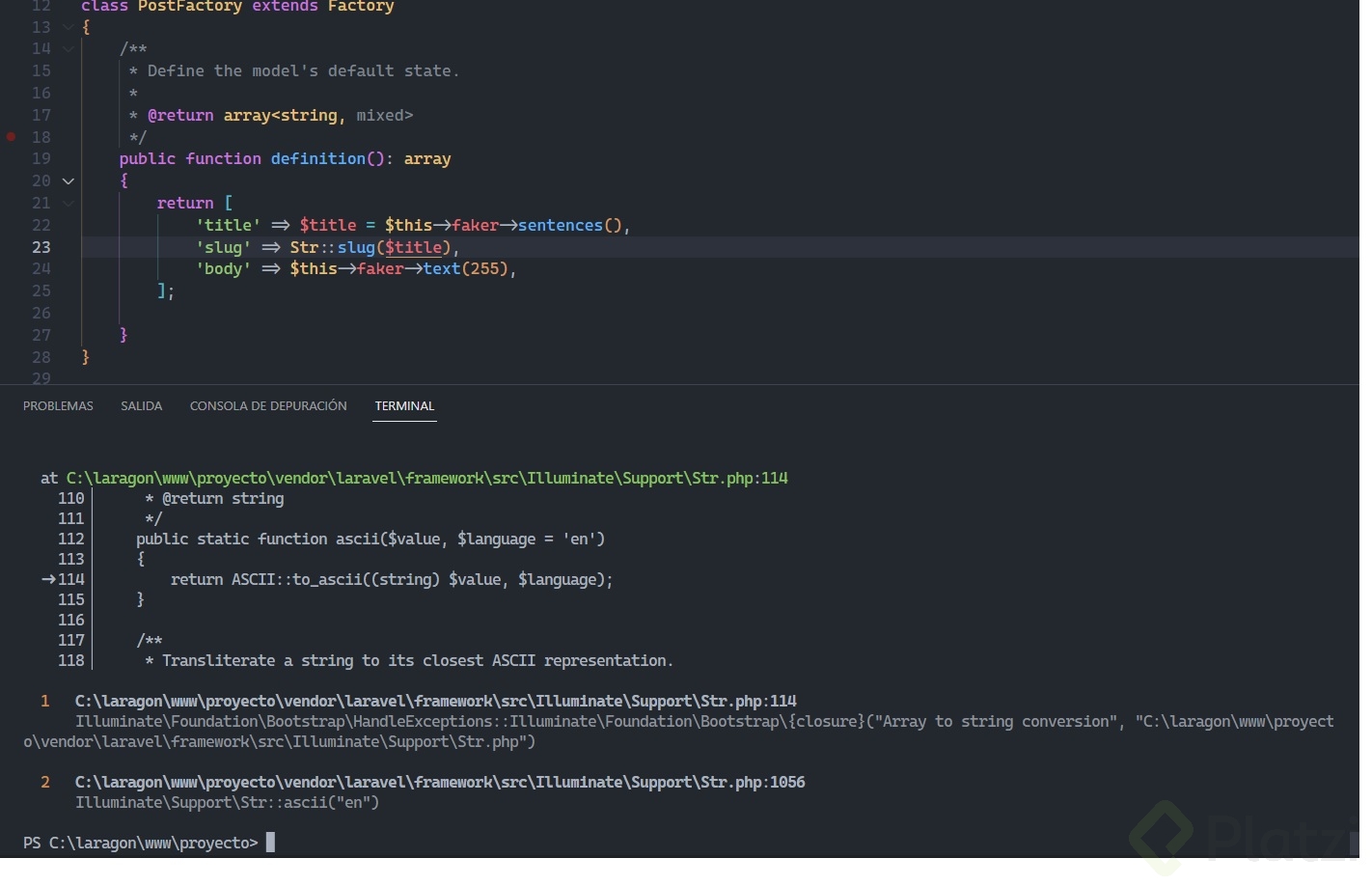1372x886 pixels.
Task: Click the comment 'Define the model's default state.'
Action: pos(303,70)
